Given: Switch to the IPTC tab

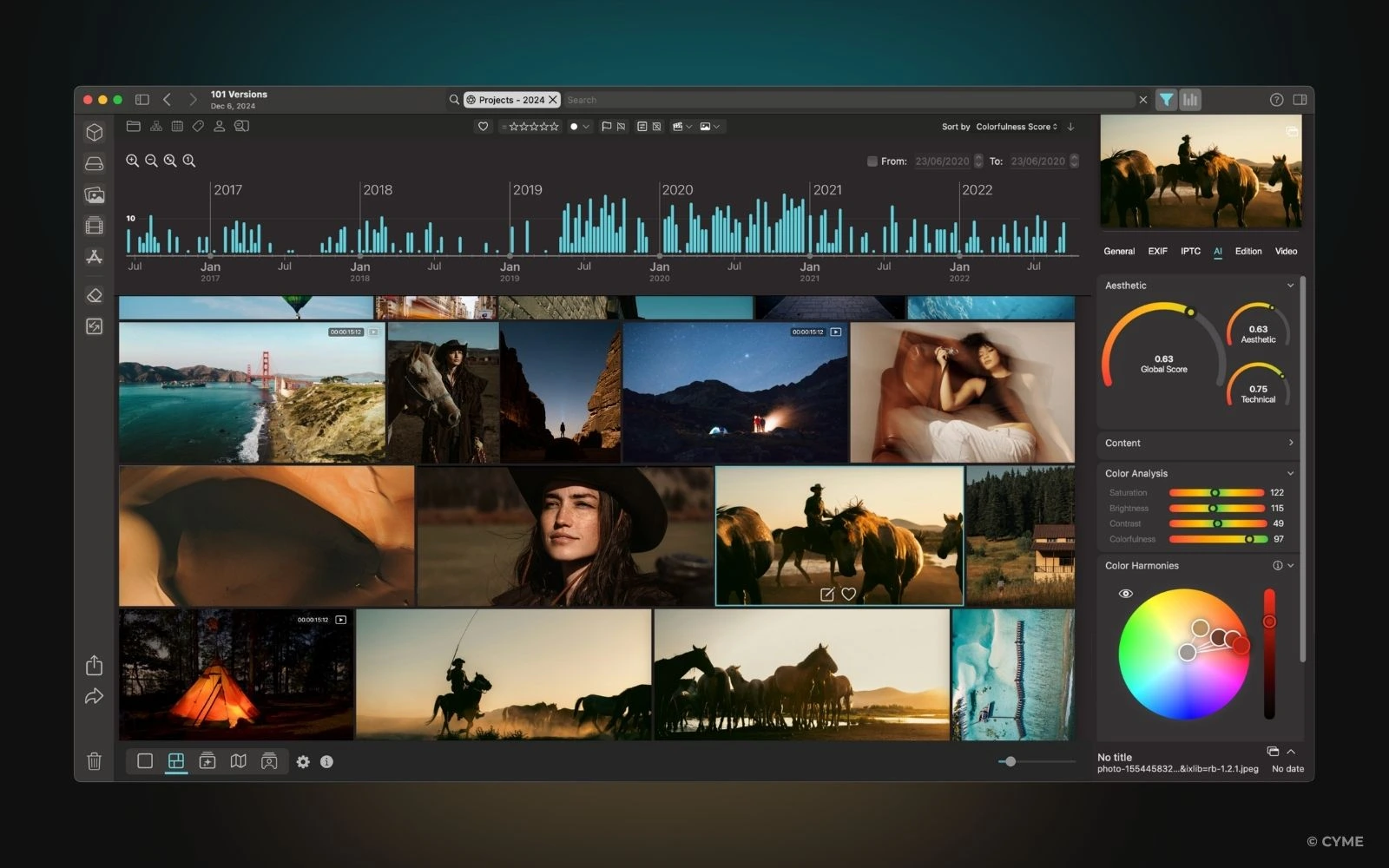Looking at the screenshot, I should (1190, 251).
